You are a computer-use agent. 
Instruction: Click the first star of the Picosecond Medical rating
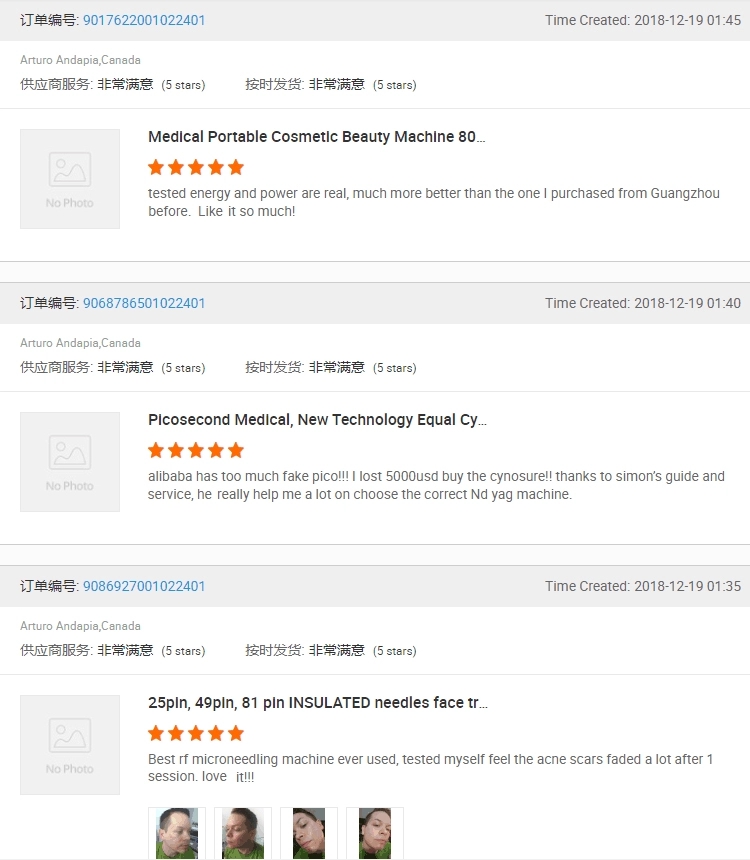(x=156, y=450)
